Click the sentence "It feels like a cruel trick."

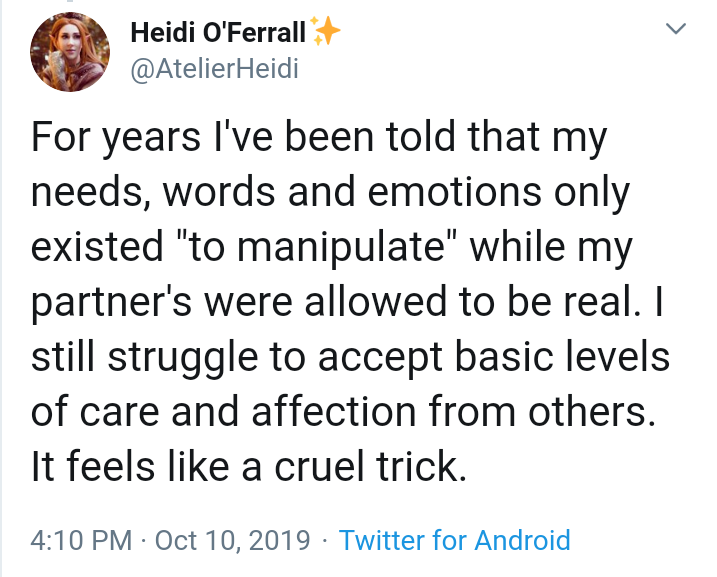click(249, 465)
